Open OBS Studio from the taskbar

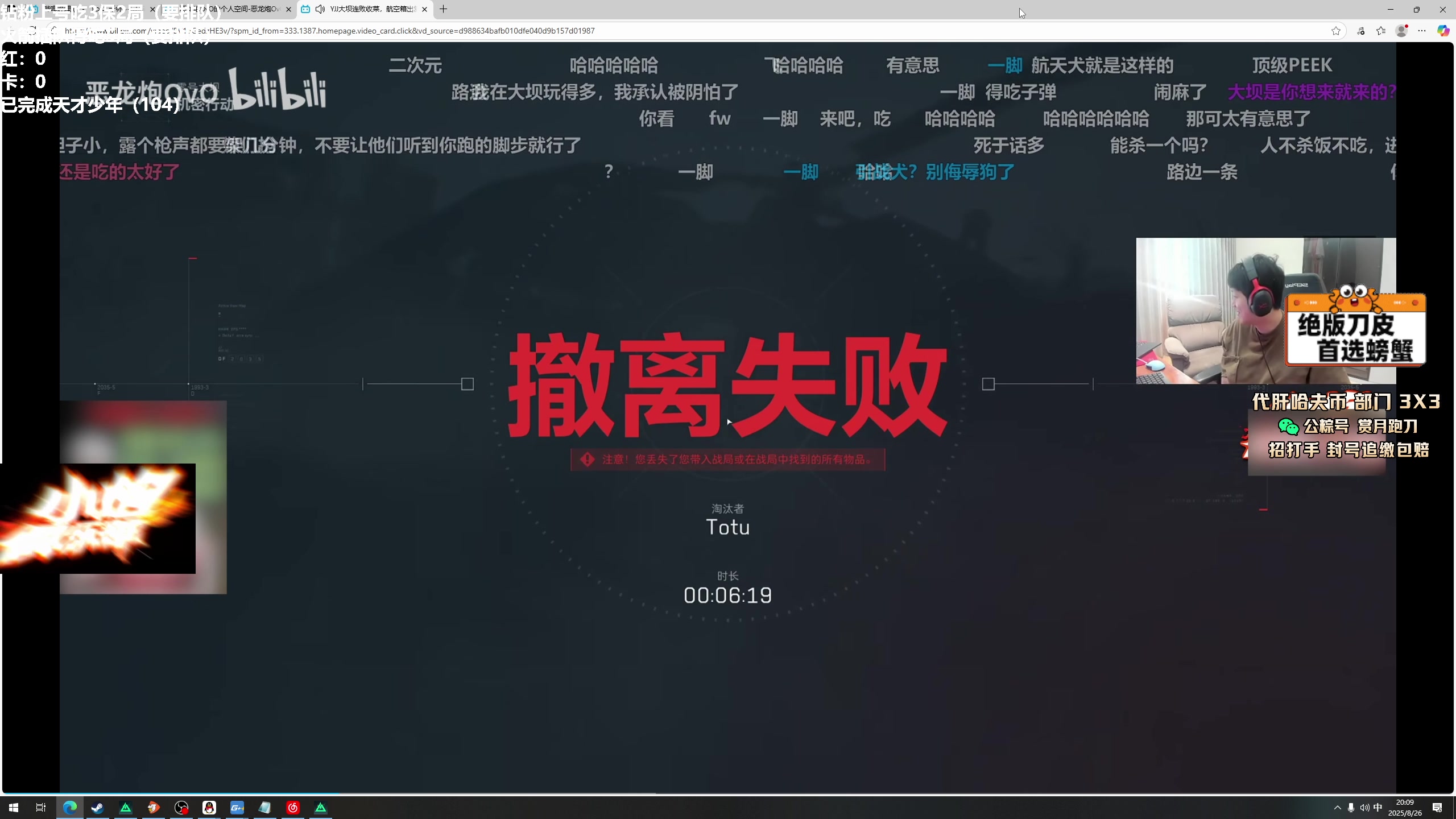[181, 808]
